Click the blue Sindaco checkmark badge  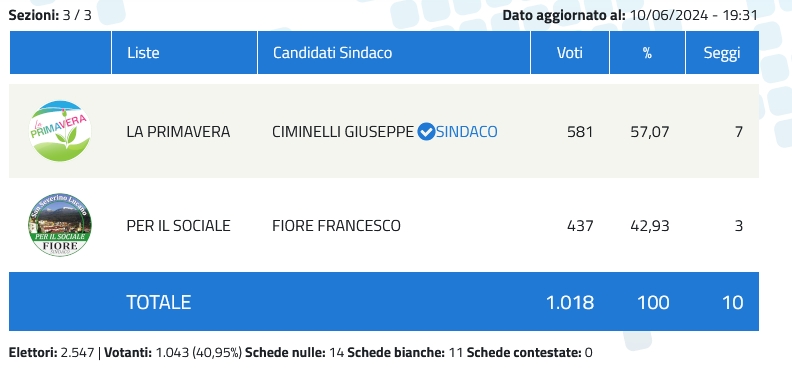[x=426, y=132]
